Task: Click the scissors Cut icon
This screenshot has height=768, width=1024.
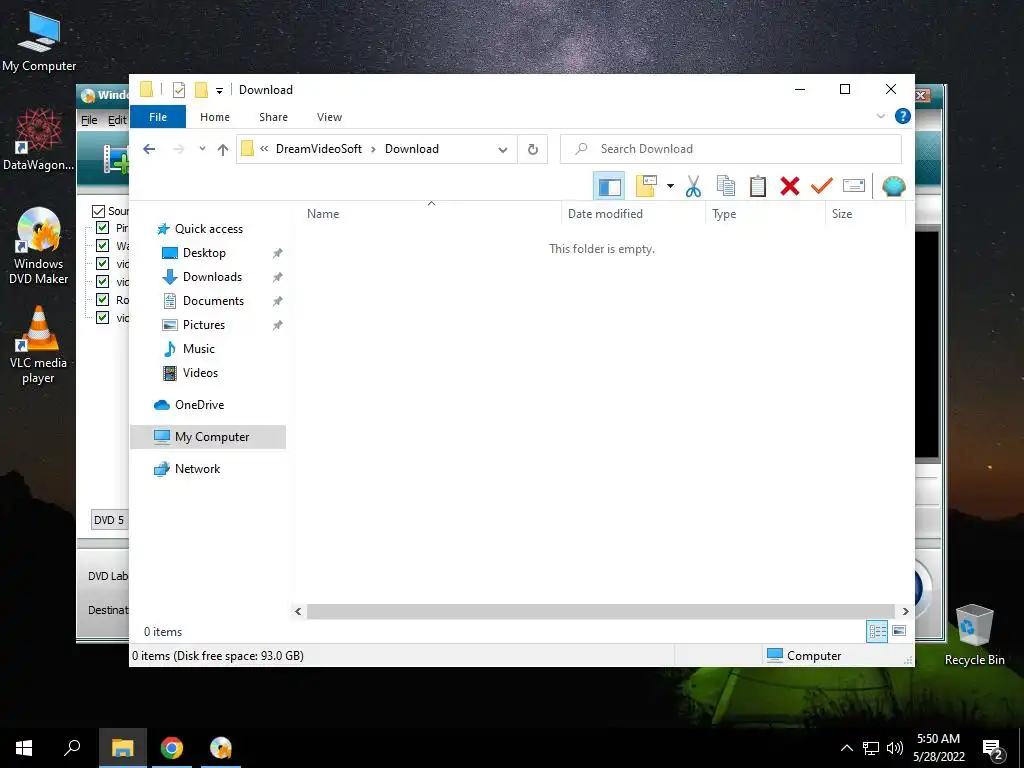Action: coord(693,186)
